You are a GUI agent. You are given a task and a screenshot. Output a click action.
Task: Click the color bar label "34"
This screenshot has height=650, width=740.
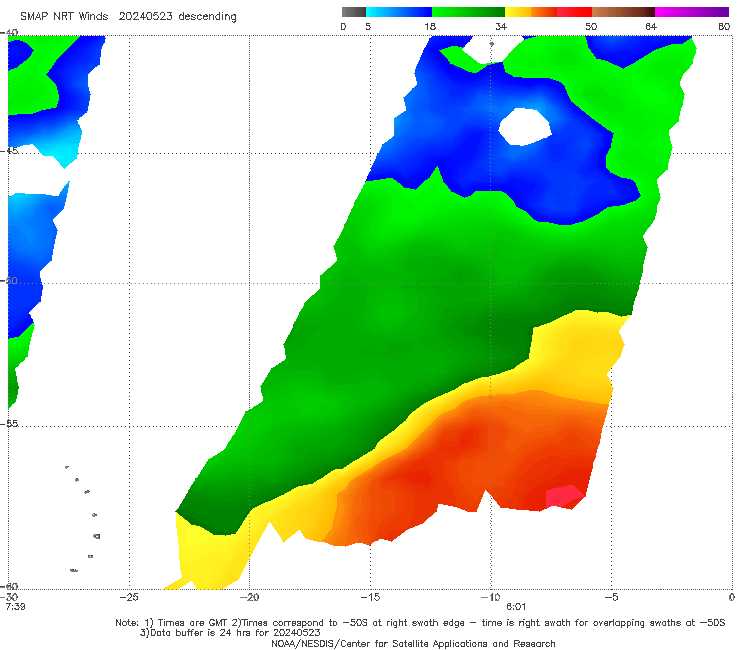click(501, 26)
